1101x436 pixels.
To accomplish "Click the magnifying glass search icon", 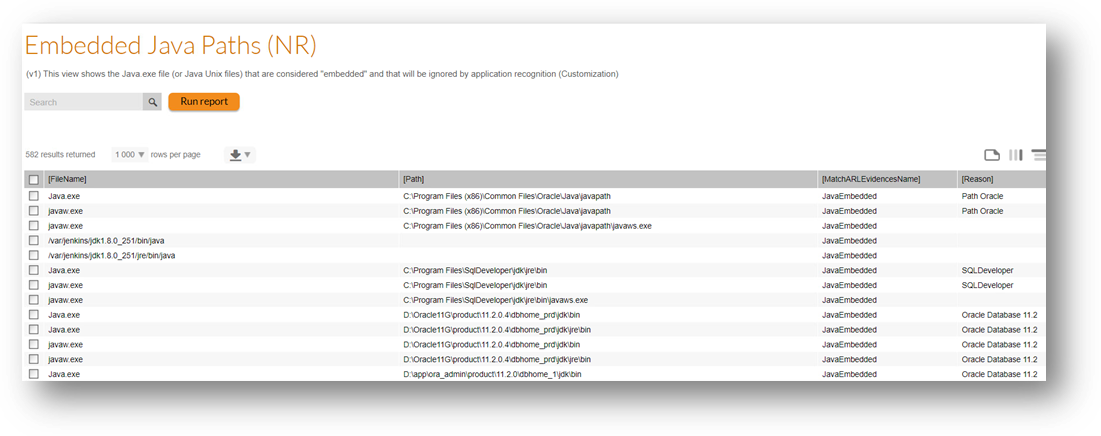I will click(152, 102).
